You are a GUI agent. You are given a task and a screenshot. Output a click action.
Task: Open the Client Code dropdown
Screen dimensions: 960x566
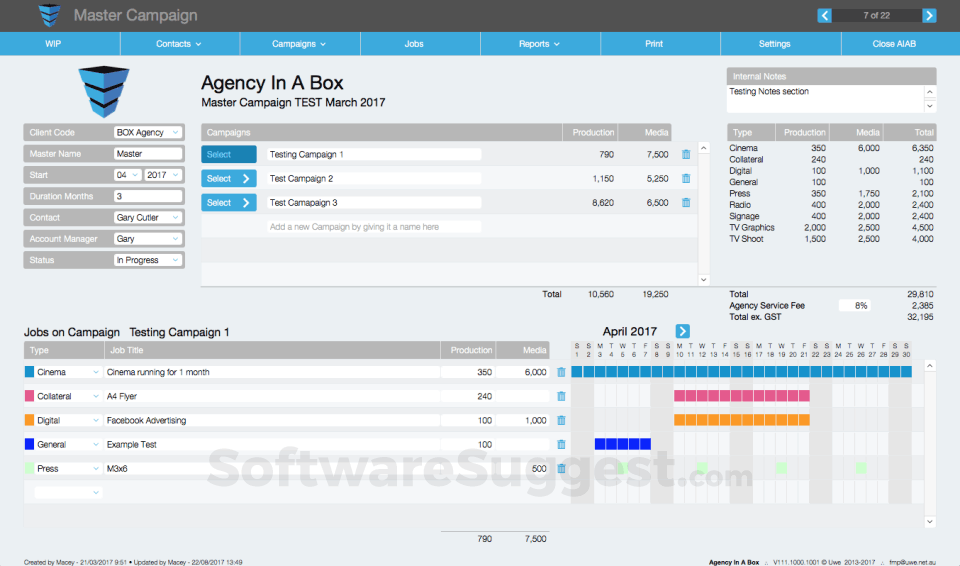148,132
